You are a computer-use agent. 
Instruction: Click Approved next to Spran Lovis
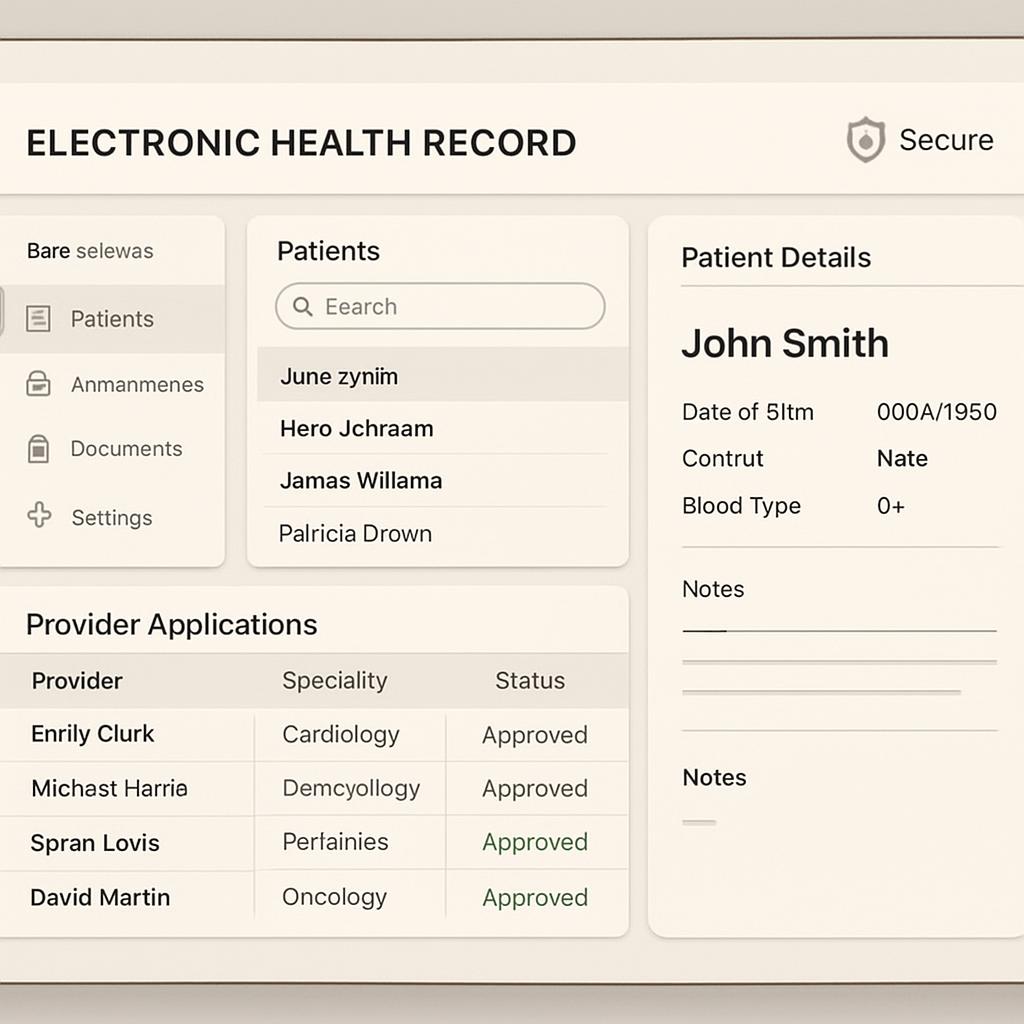pyautogui.click(x=535, y=843)
